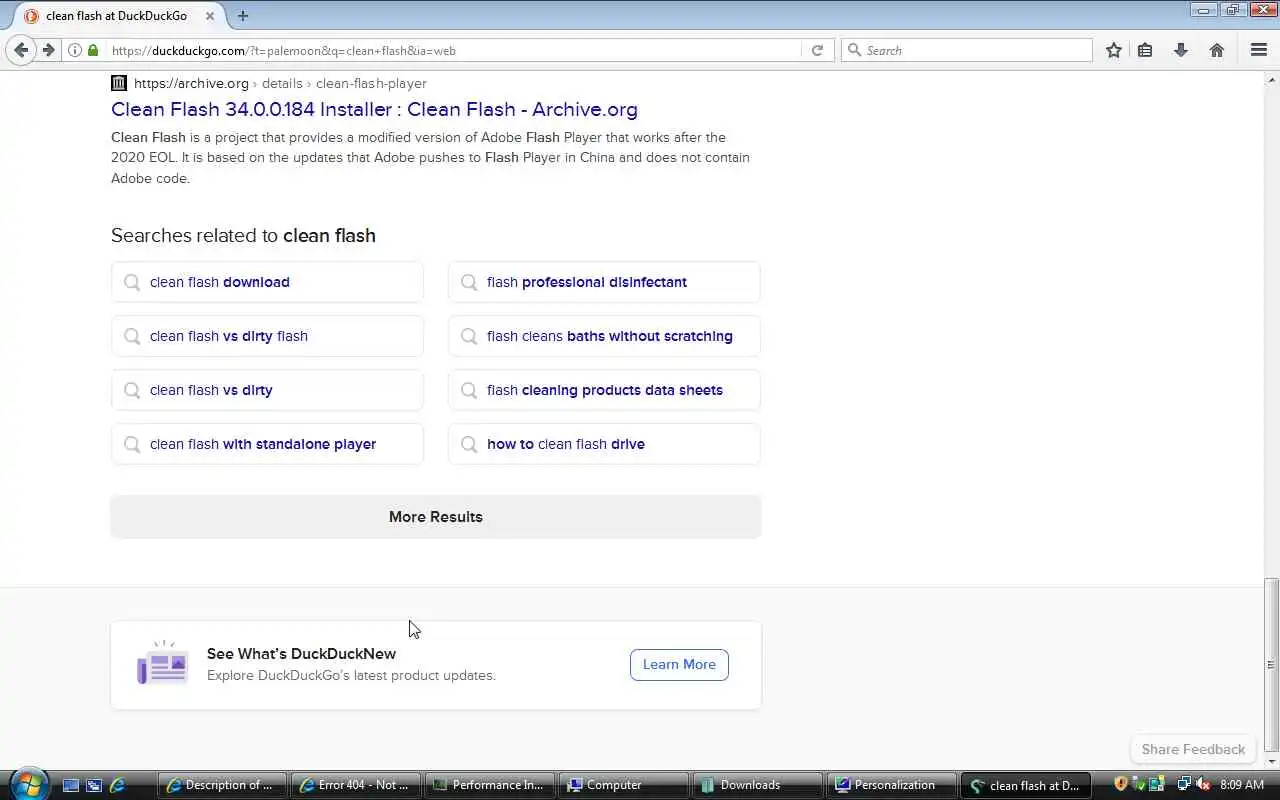Reload the page with the refresh icon
The image size is (1280, 800).
point(817,50)
